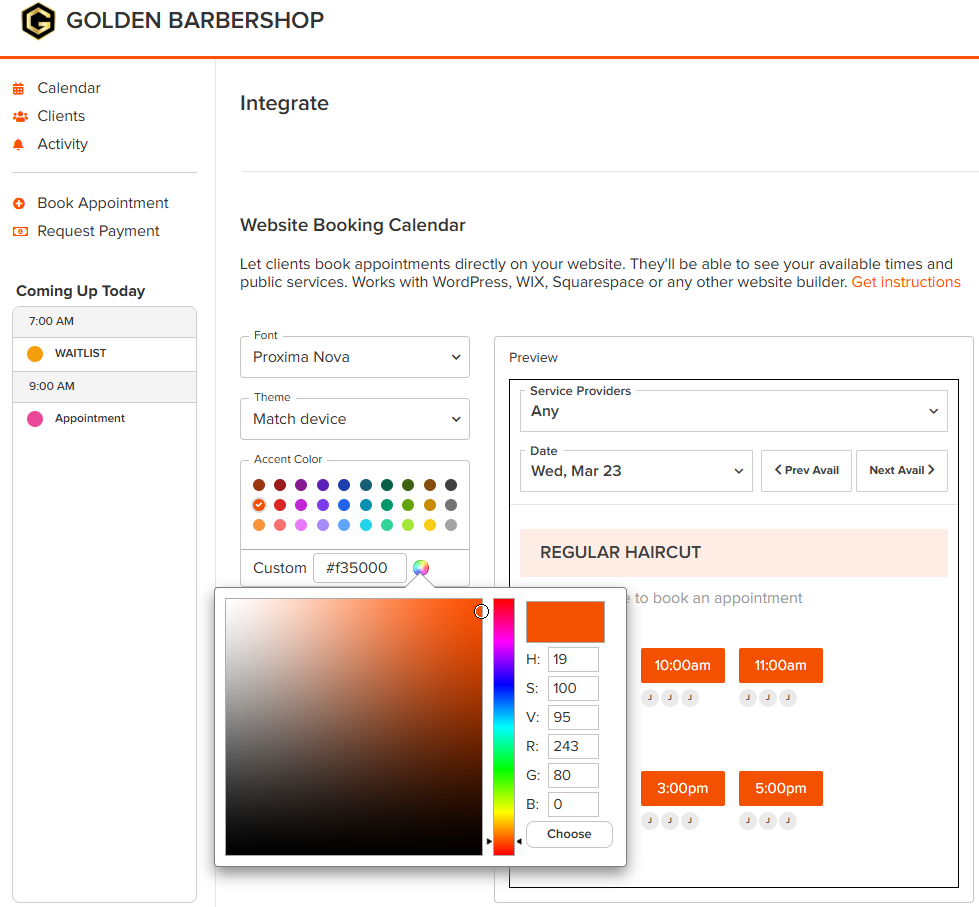Viewport: 979px width, 907px height.
Task: Click the Golden Barbershop title text
Action: (195, 21)
